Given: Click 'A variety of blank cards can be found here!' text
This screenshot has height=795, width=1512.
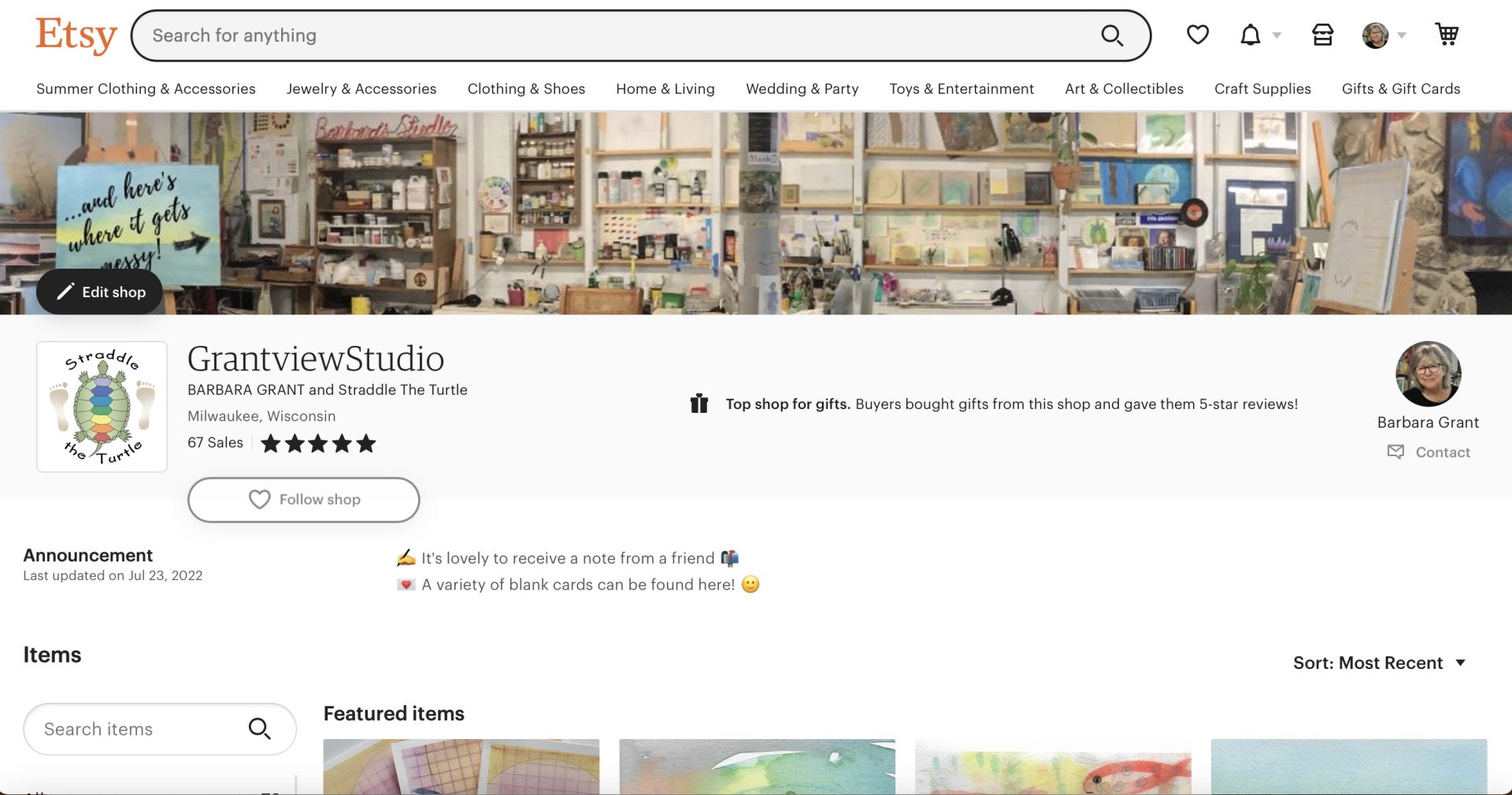Looking at the screenshot, I should (x=578, y=585).
